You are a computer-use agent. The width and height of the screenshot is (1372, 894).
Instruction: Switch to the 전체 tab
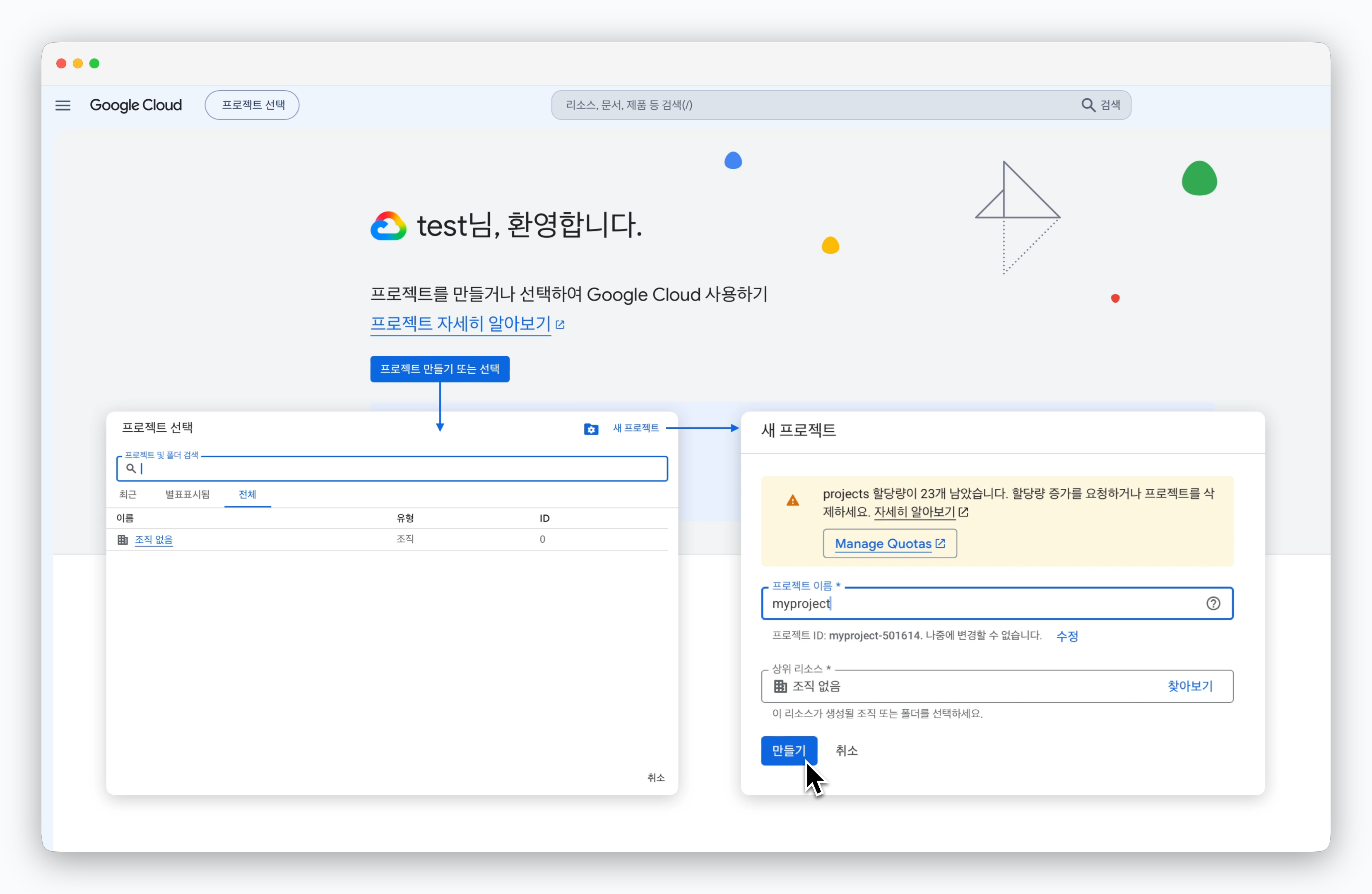[x=247, y=494]
